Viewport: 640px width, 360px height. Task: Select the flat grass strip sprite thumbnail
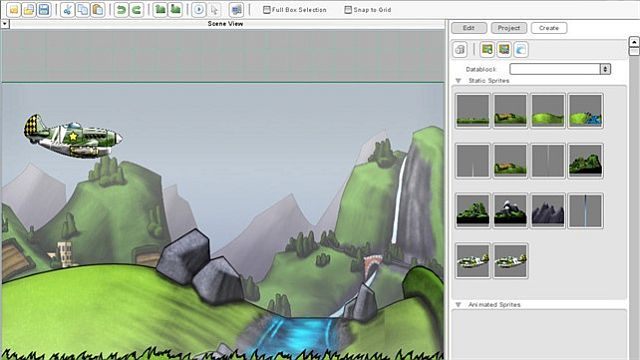pos(473,111)
